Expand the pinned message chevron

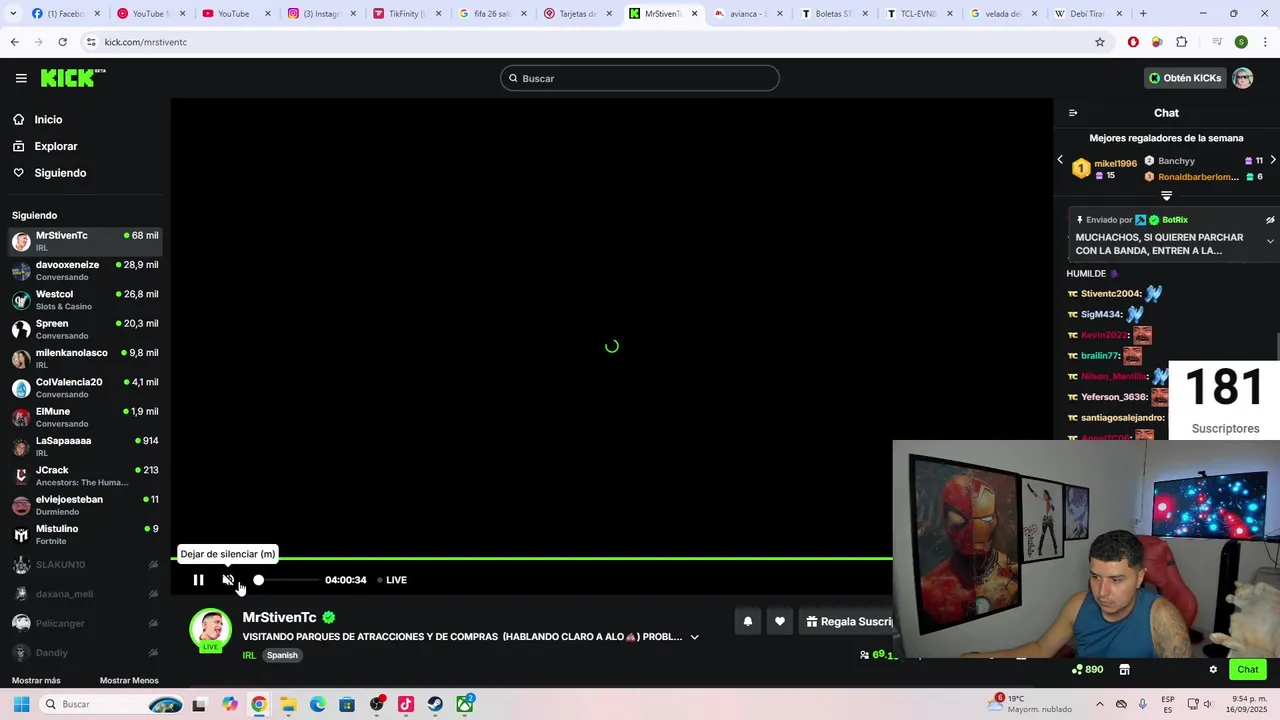point(1270,241)
